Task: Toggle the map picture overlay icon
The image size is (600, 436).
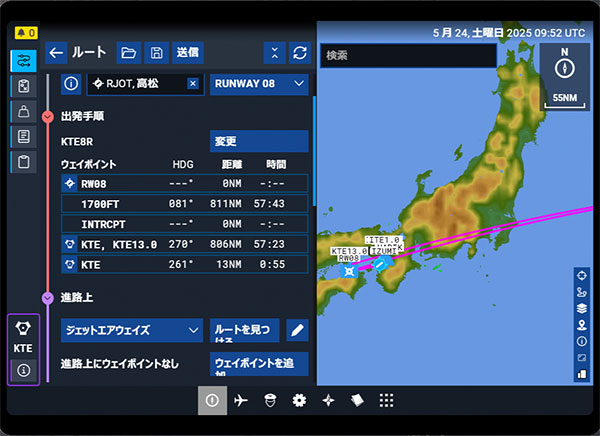Action: 582,358
